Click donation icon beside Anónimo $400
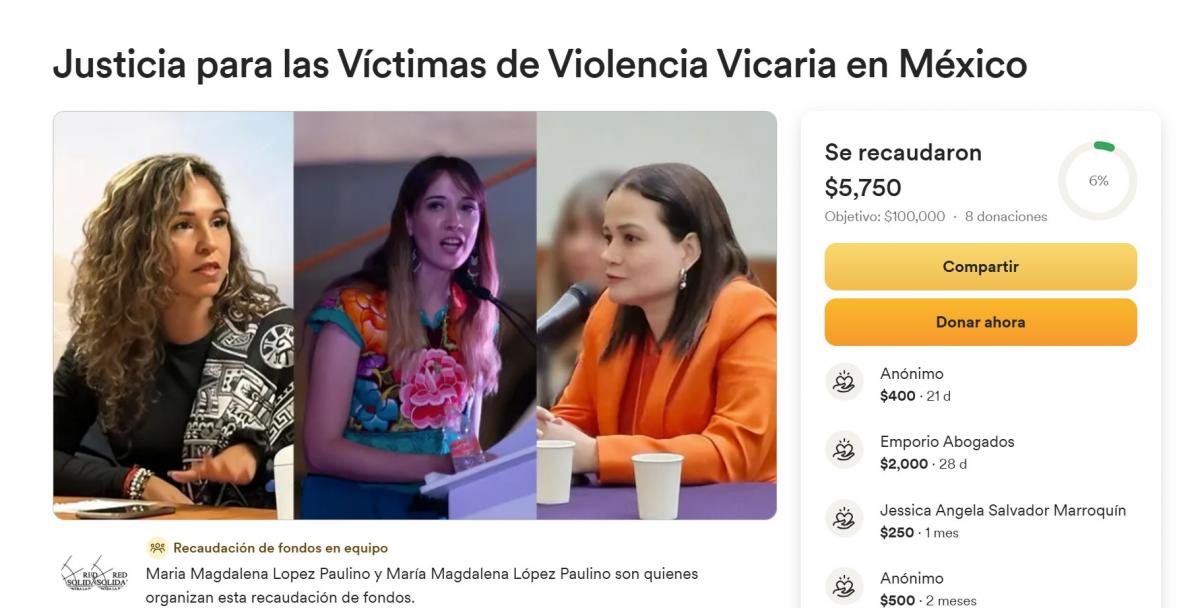 click(x=844, y=382)
